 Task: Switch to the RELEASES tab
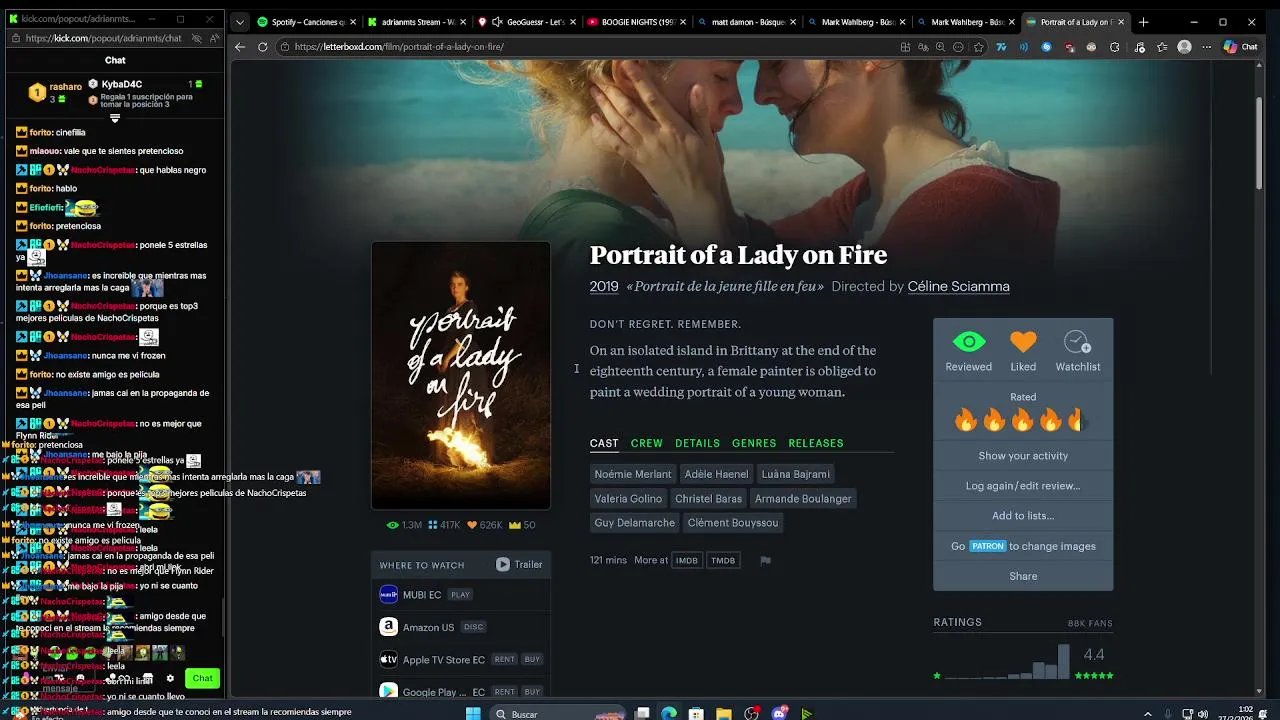coord(816,443)
